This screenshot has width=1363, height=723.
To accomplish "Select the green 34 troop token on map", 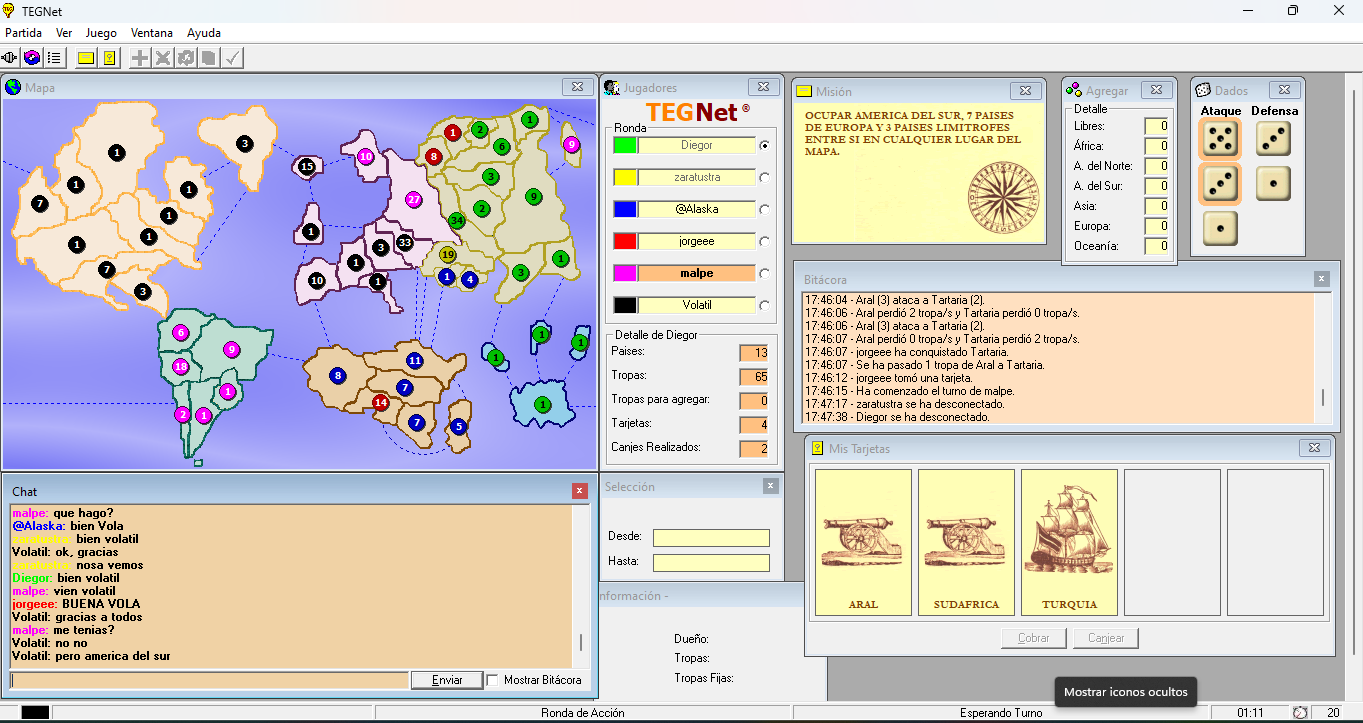I will pyautogui.click(x=457, y=220).
